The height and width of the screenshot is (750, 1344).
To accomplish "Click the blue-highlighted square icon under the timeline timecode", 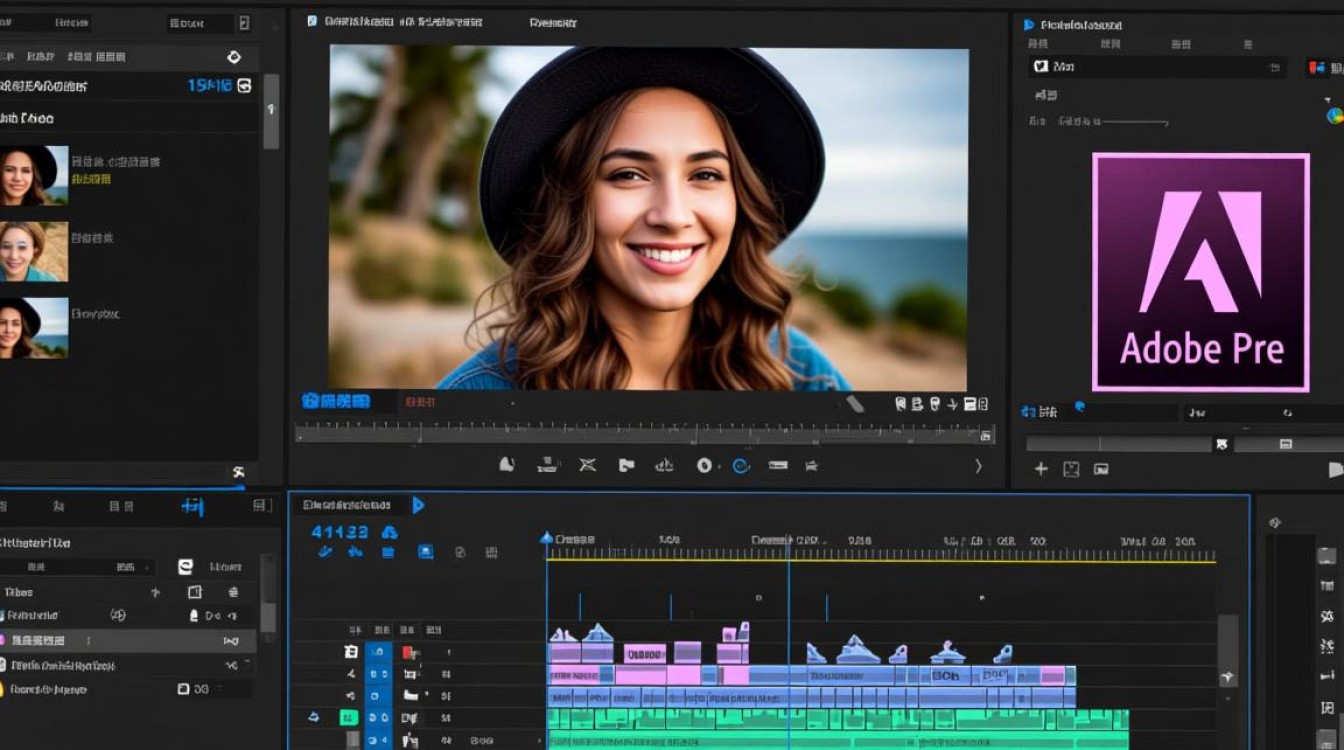I will 425,552.
